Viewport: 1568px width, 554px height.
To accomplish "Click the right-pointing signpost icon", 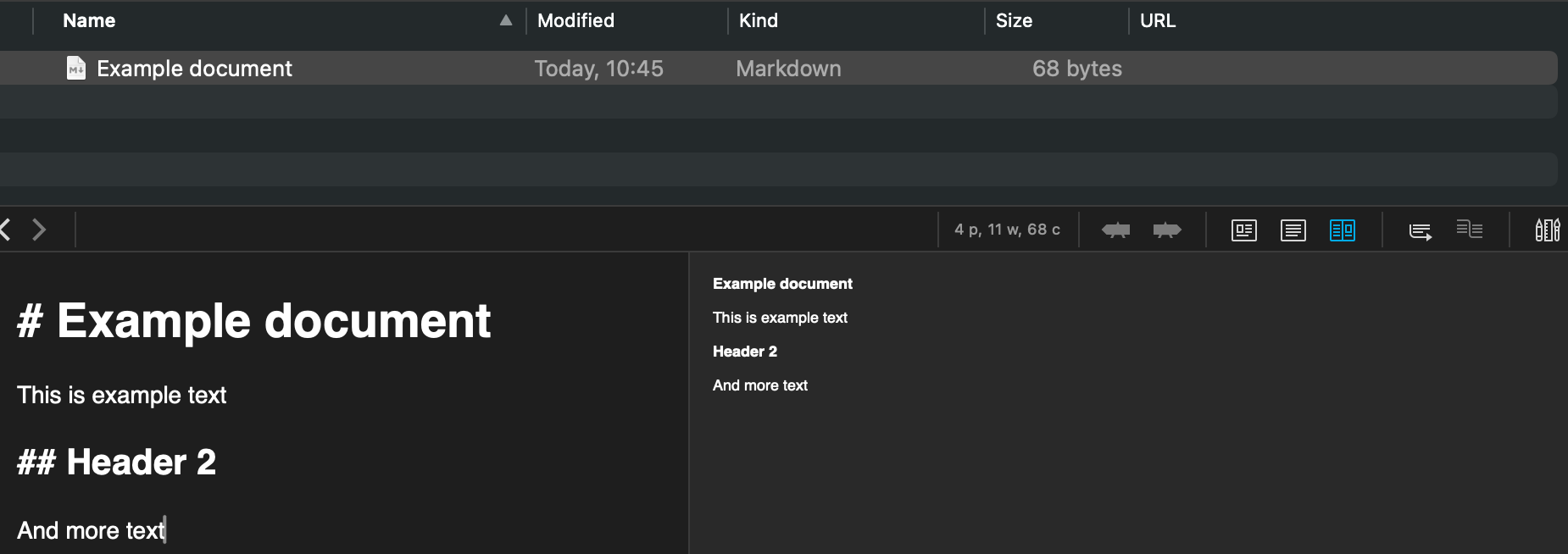I will click(x=1167, y=230).
